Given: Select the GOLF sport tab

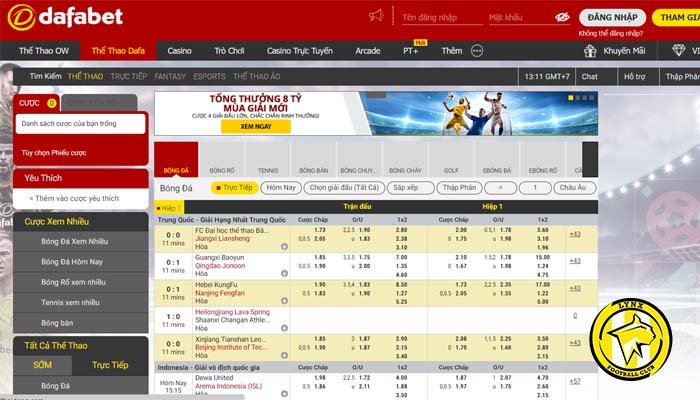Looking at the screenshot, I should 451,160.
